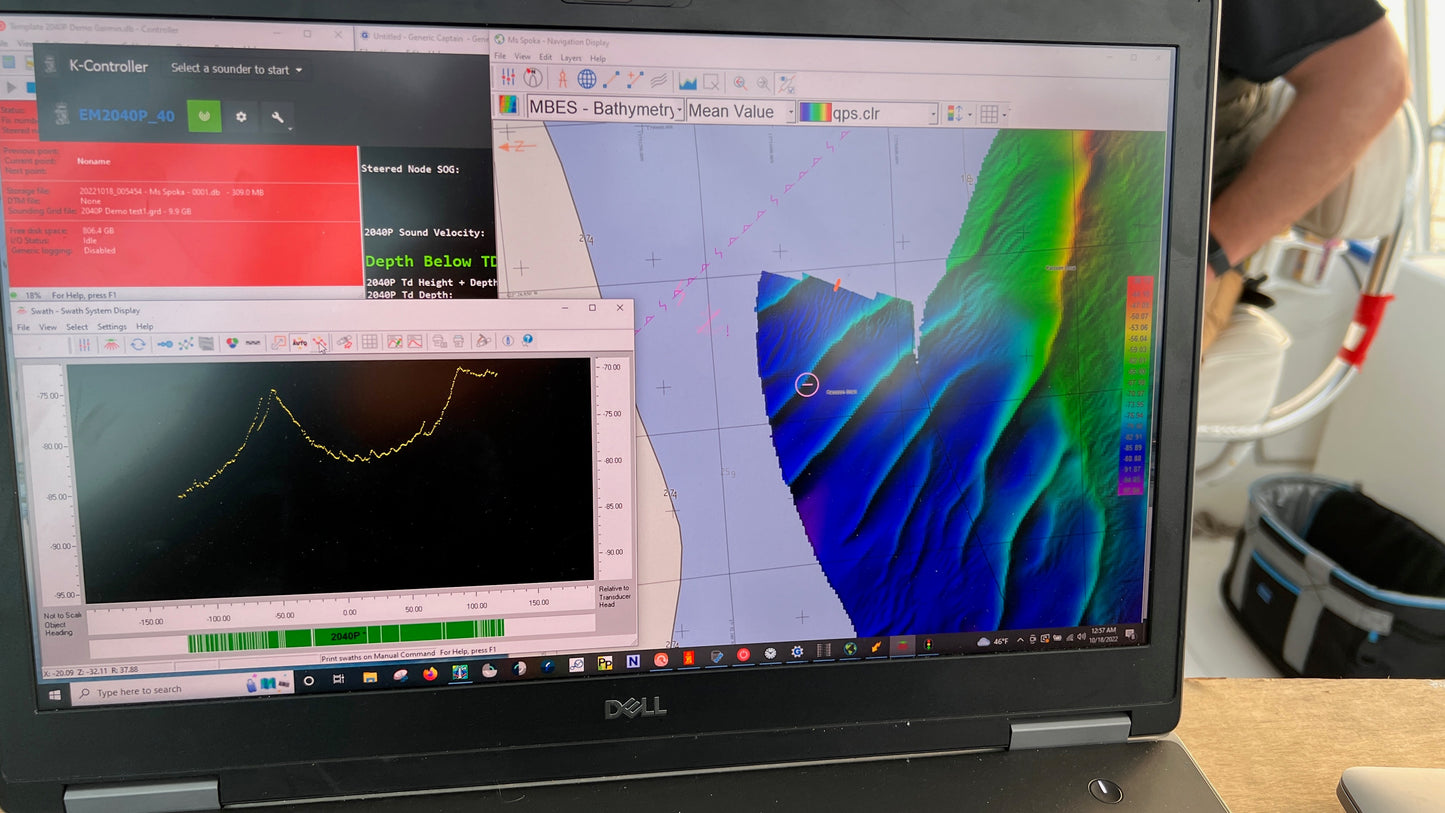The image size is (1445, 813).
Task: Toggle the green EM2040P_40 pinging button
Action: 204,116
